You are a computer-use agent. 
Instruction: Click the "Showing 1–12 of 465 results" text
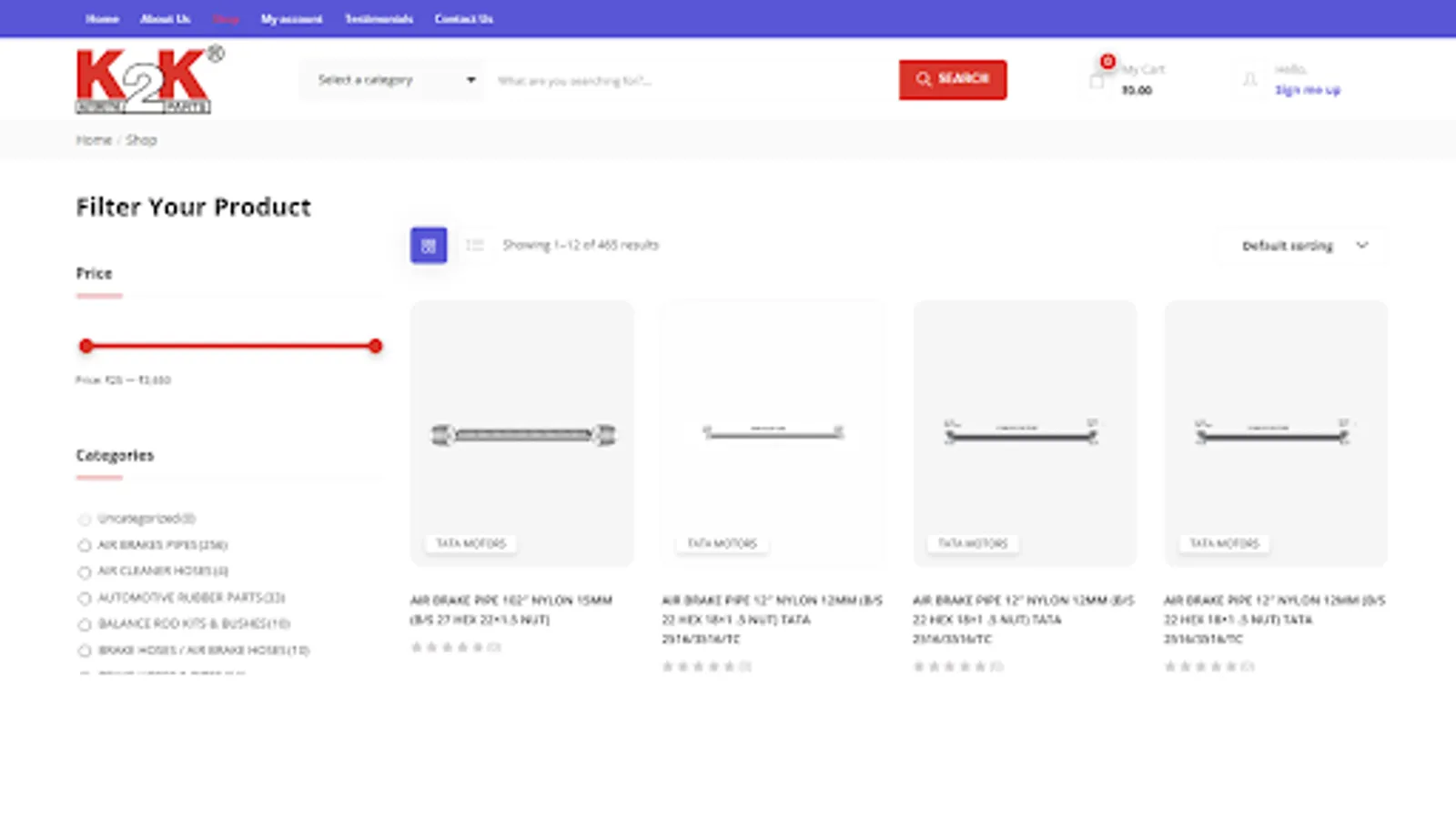(x=581, y=245)
